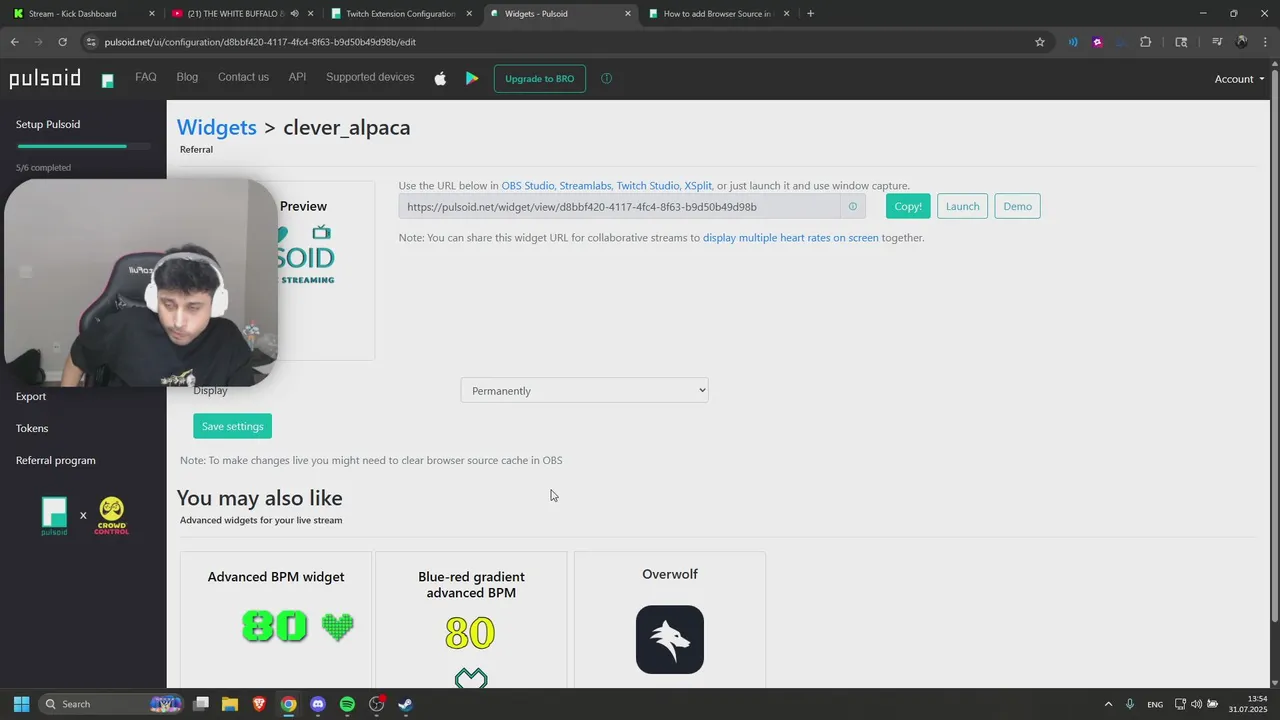Go to Widgets breadcrumb link
This screenshot has width=1280, height=720.
pyautogui.click(x=217, y=127)
